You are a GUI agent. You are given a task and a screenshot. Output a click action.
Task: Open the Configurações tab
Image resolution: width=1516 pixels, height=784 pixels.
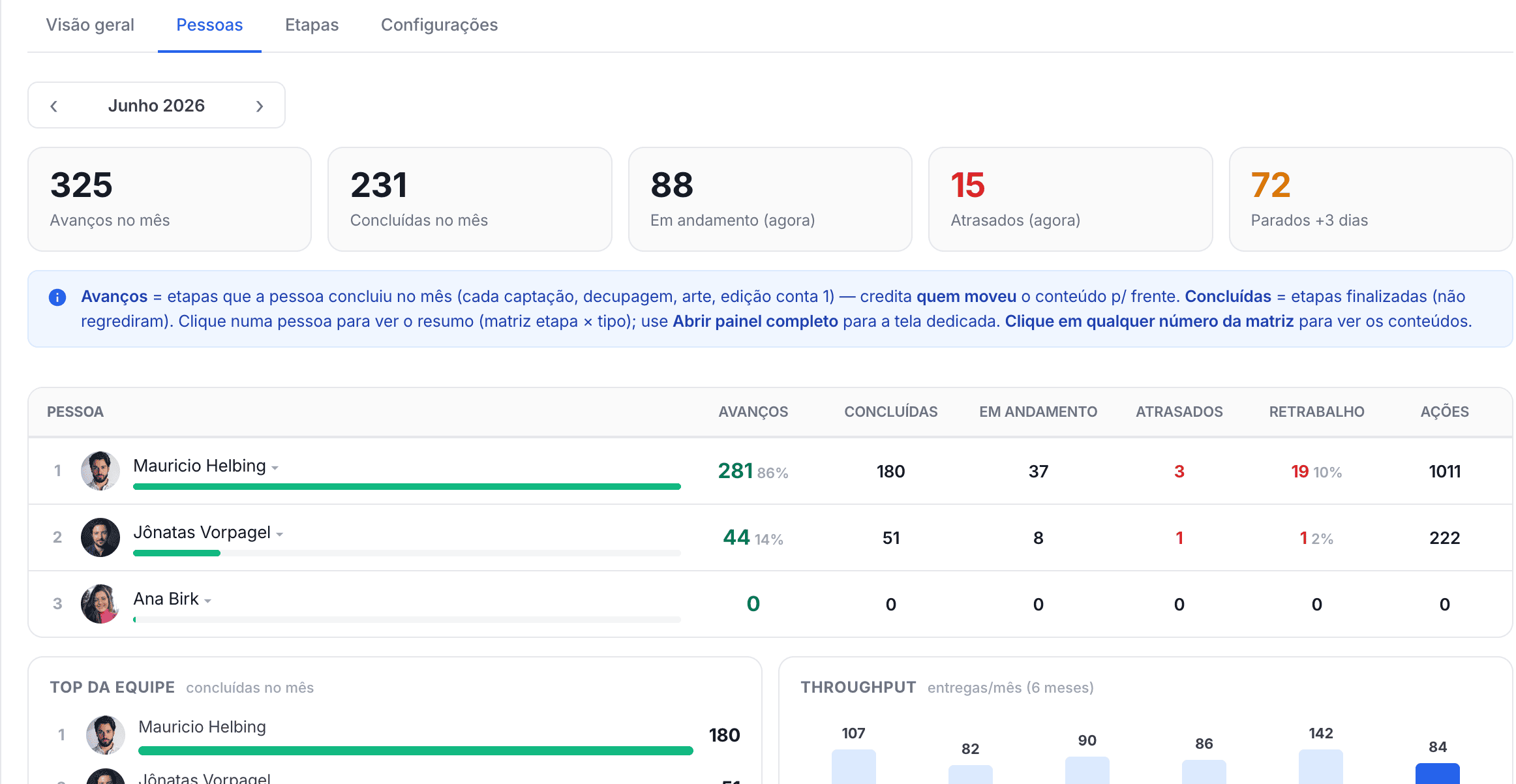(439, 25)
